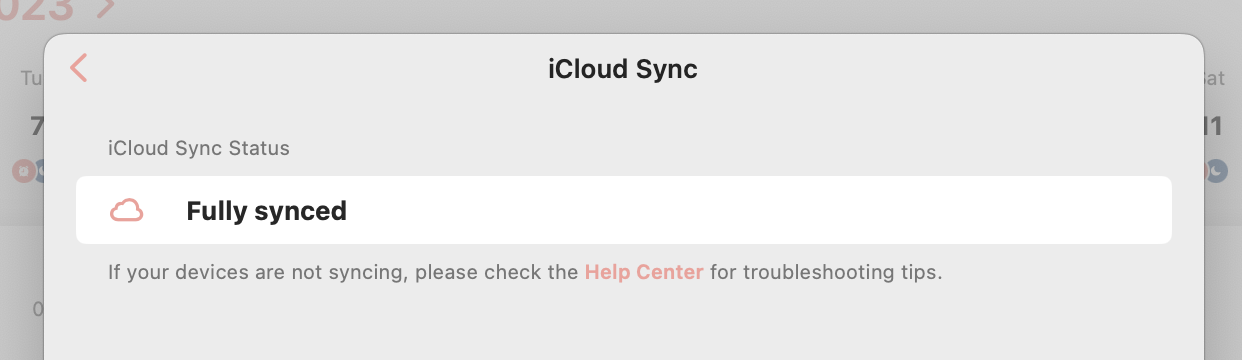
Task: Go back using the pink chevron arrow
Action: tap(79, 68)
